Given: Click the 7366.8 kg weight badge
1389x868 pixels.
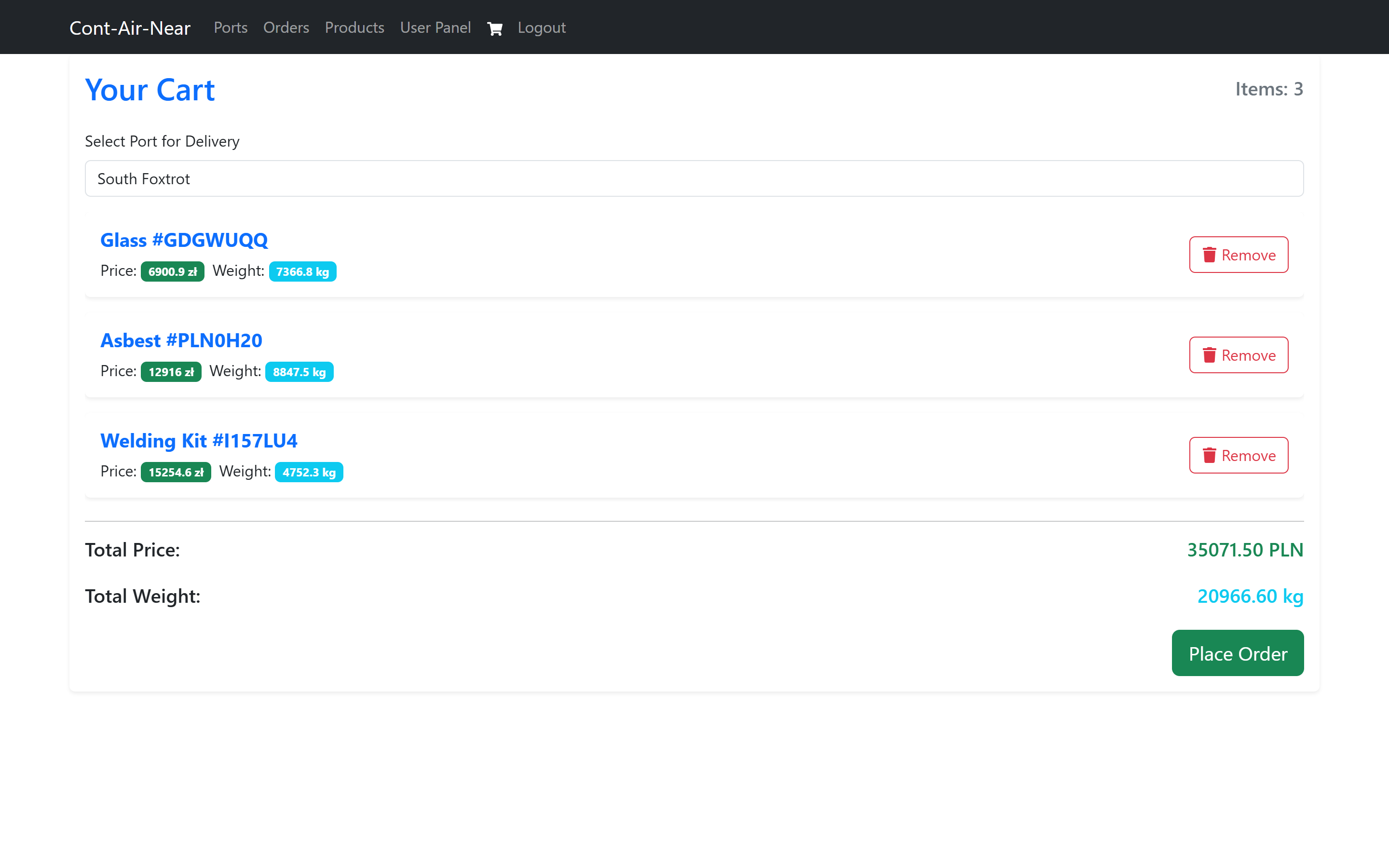Looking at the screenshot, I should pos(302,271).
